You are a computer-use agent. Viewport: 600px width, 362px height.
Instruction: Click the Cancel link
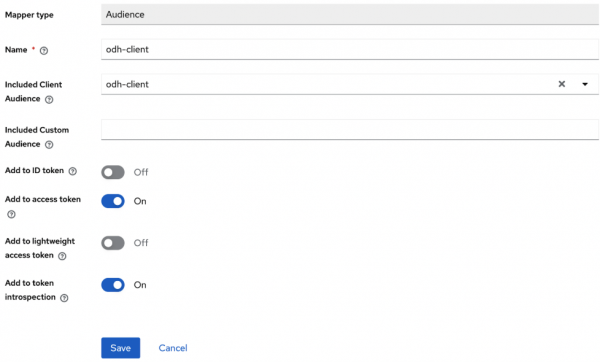point(173,348)
